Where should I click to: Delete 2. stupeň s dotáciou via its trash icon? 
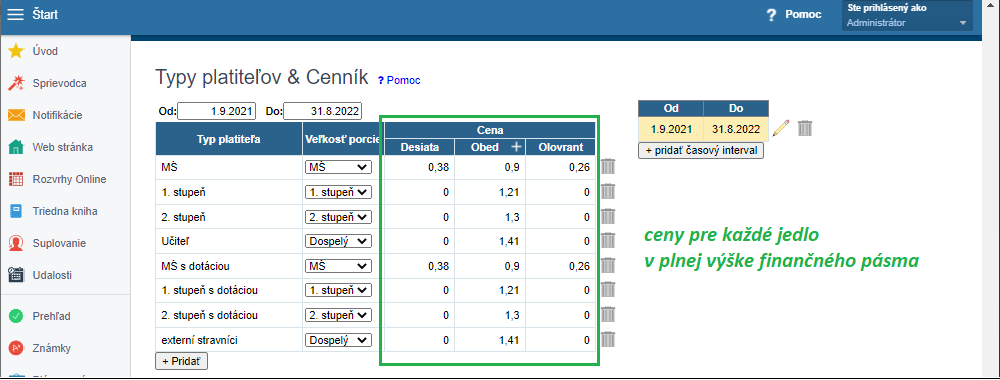(608, 314)
